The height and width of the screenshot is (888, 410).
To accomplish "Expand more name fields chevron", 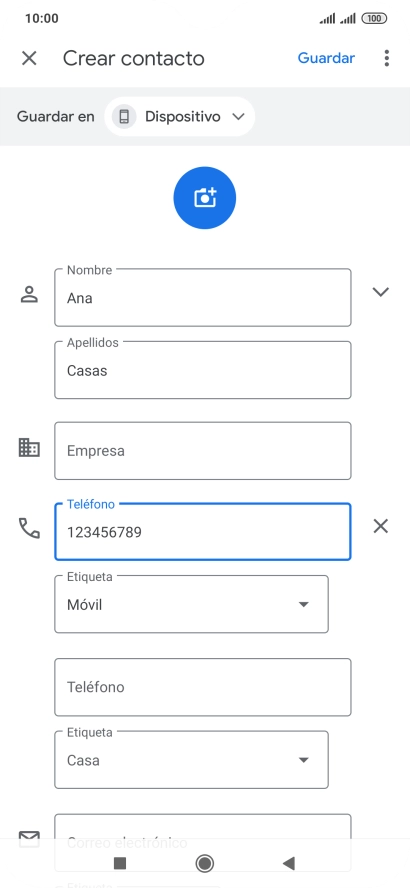I will point(381,292).
